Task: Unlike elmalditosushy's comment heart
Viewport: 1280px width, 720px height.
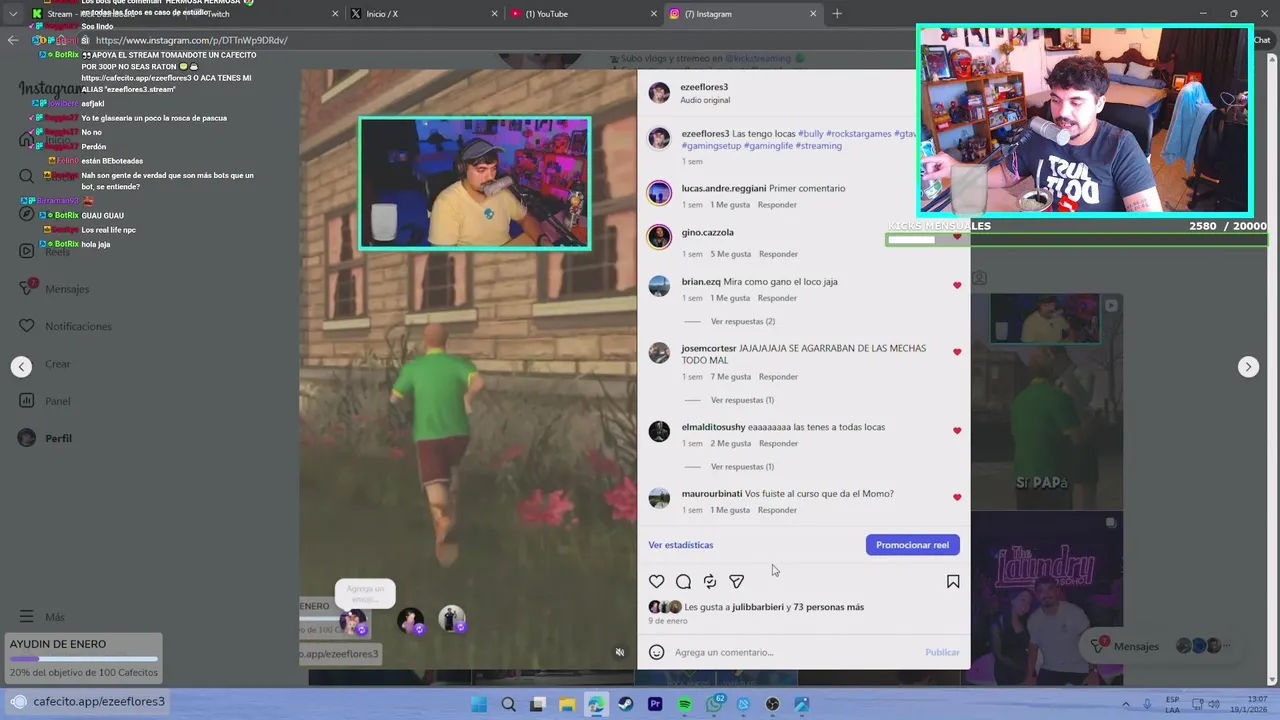Action: coord(957,431)
